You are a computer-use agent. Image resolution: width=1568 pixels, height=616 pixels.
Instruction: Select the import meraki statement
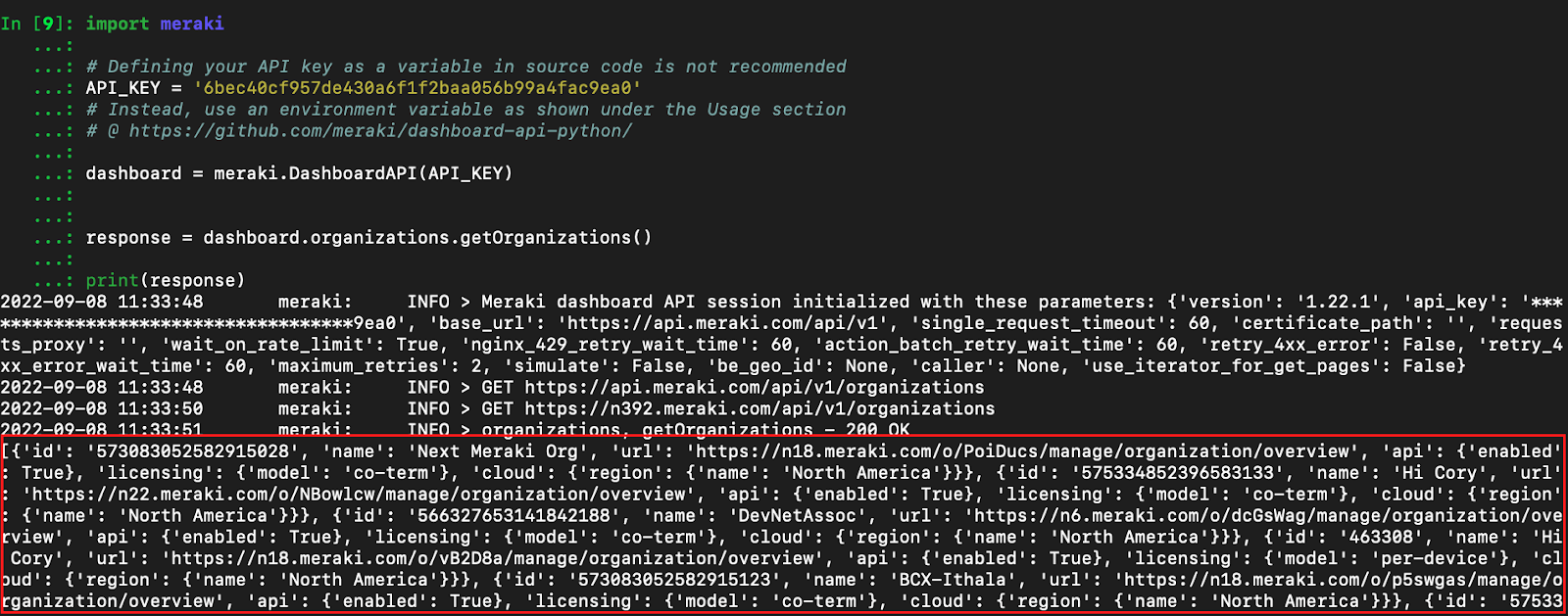pyautogui.click(x=155, y=24)
